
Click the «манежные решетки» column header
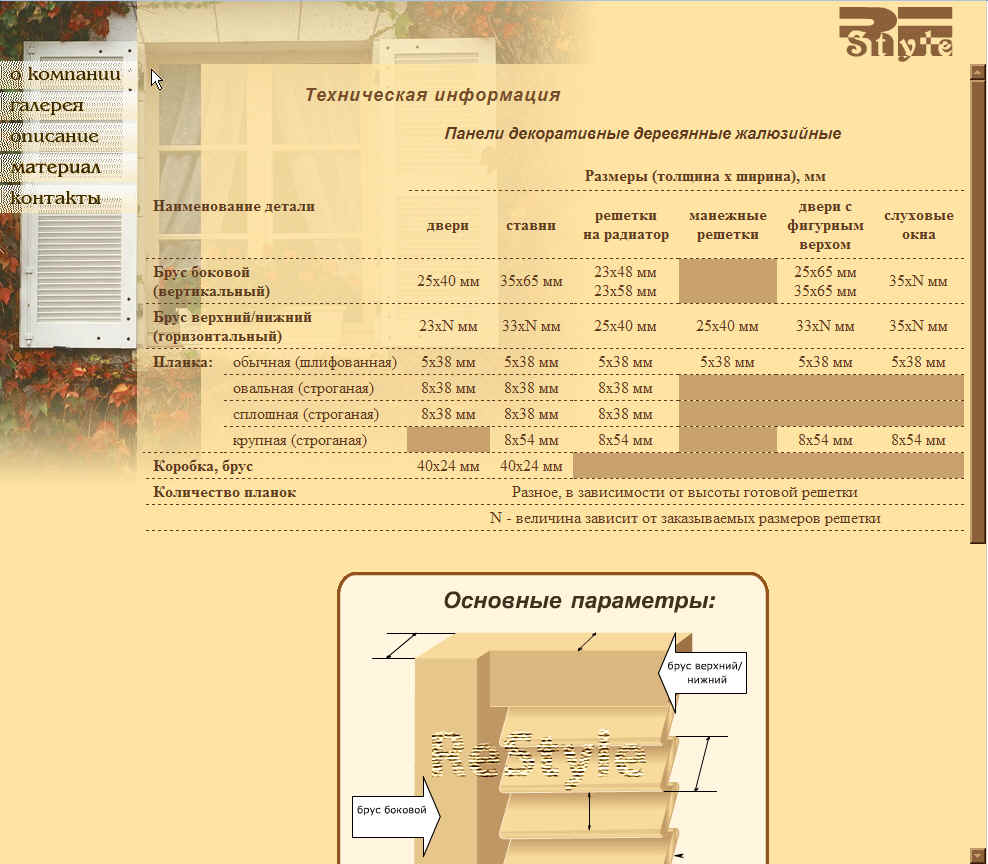click(x=727, y=225)
